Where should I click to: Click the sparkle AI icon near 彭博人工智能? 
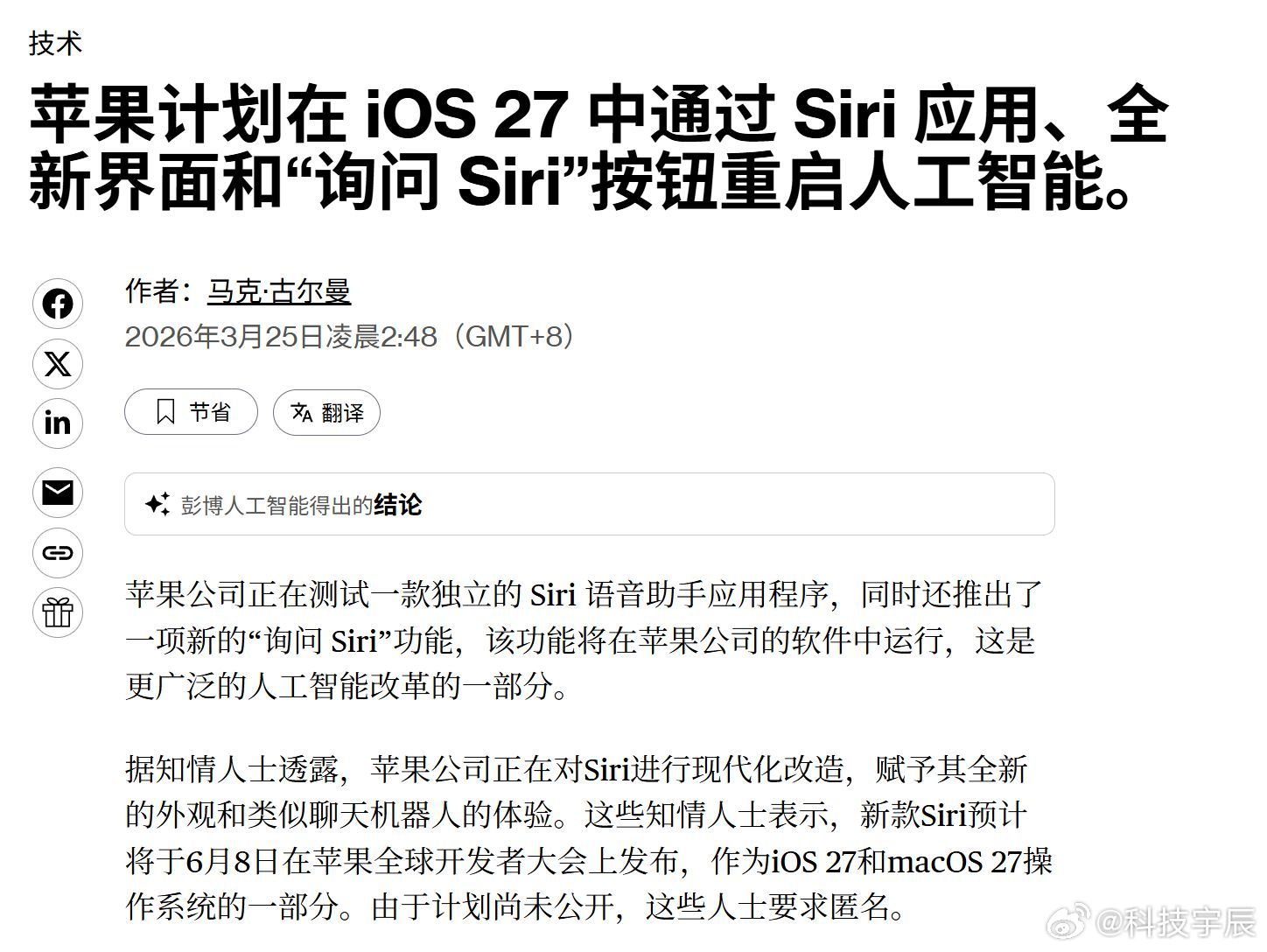click(157, 504)
